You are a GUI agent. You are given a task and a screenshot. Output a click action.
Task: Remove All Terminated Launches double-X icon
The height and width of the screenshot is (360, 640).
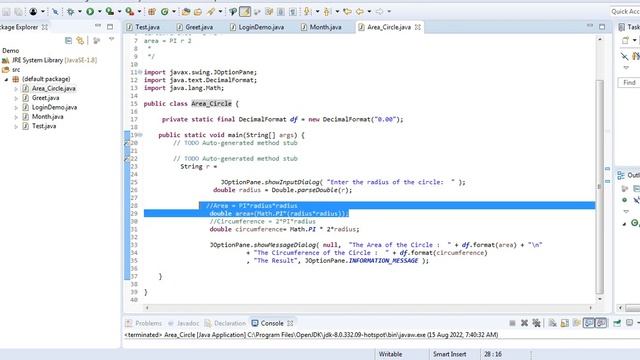click(x=536, y=323)
